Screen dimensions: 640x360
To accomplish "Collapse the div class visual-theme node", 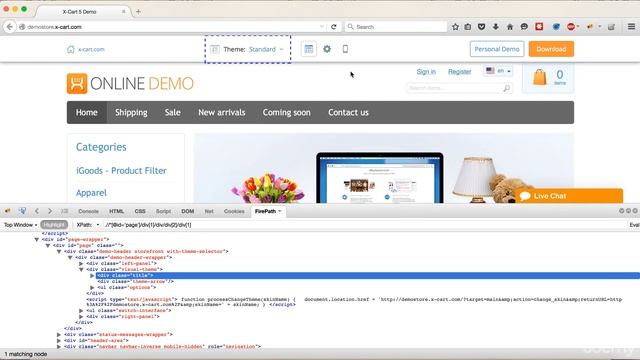I will [81, 269].
